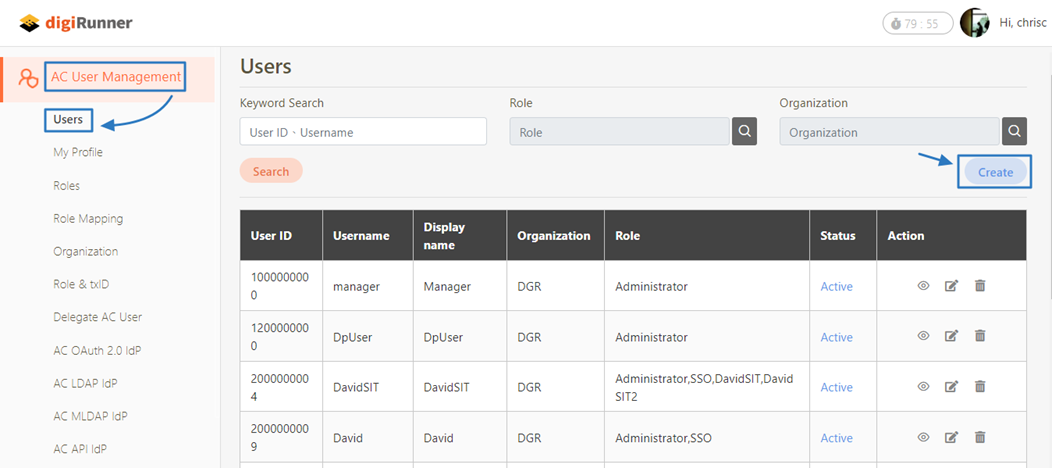Click the Keyword Search input field
The height and width of the screenshot is (468, 1052).
click(363, 132)
